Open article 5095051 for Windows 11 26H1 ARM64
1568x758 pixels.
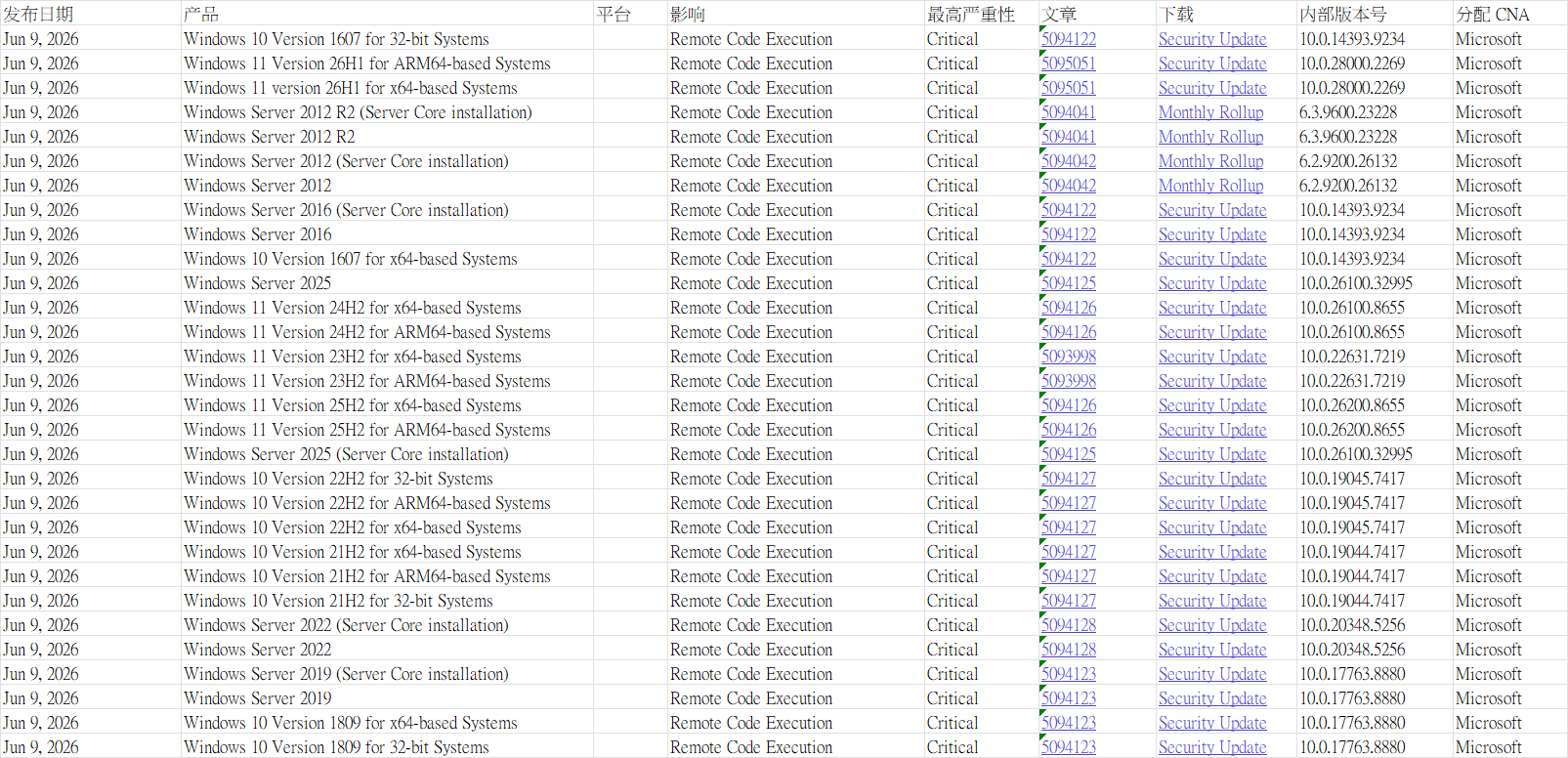click(x=1069, y=63)
